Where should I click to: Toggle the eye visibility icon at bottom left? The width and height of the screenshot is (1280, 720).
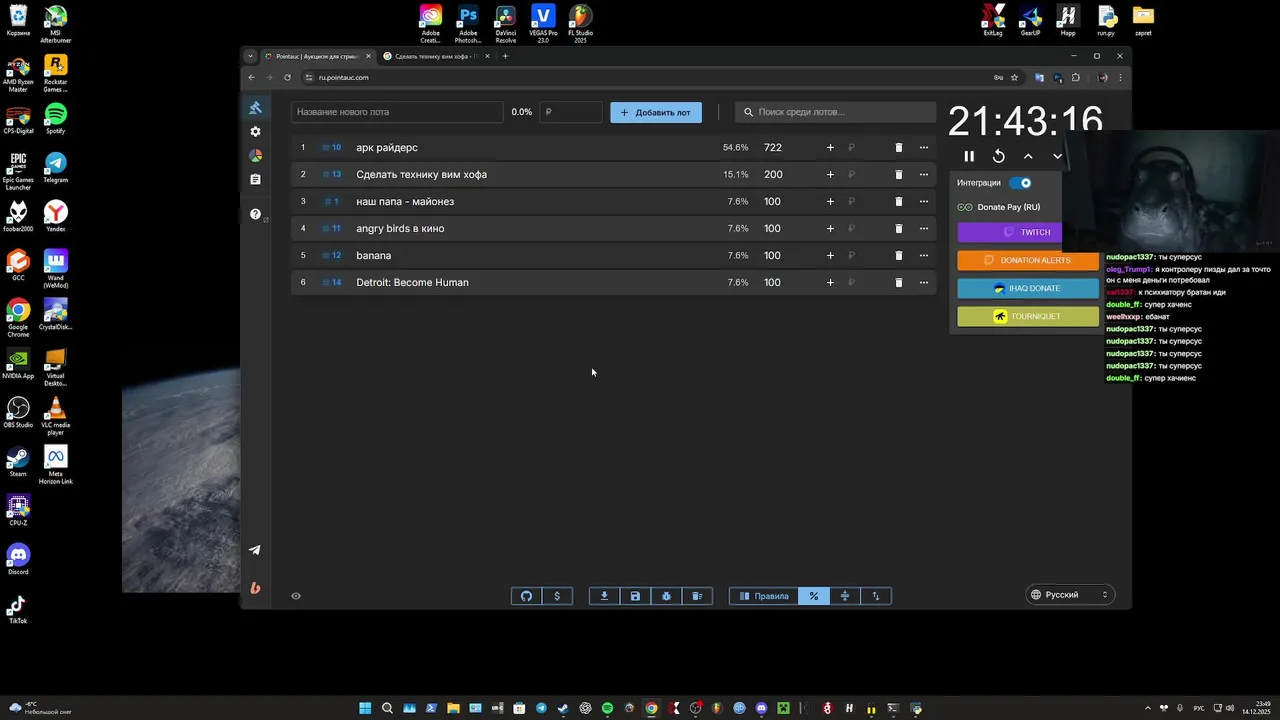296,596
